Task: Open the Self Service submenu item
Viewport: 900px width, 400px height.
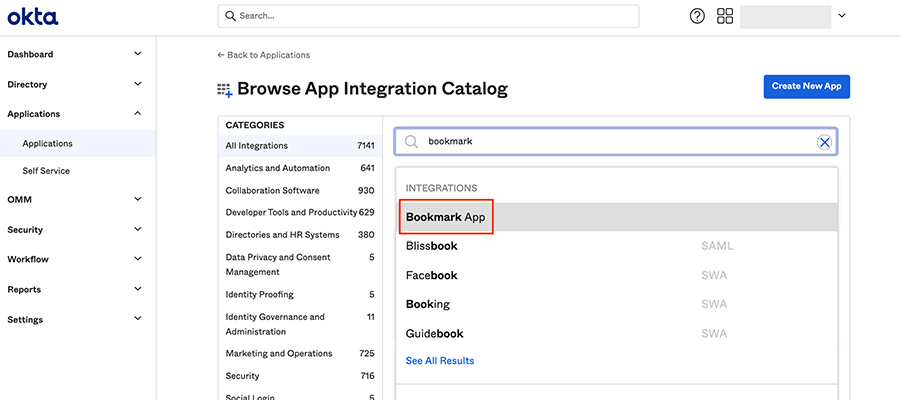Action: pos(46,171)
